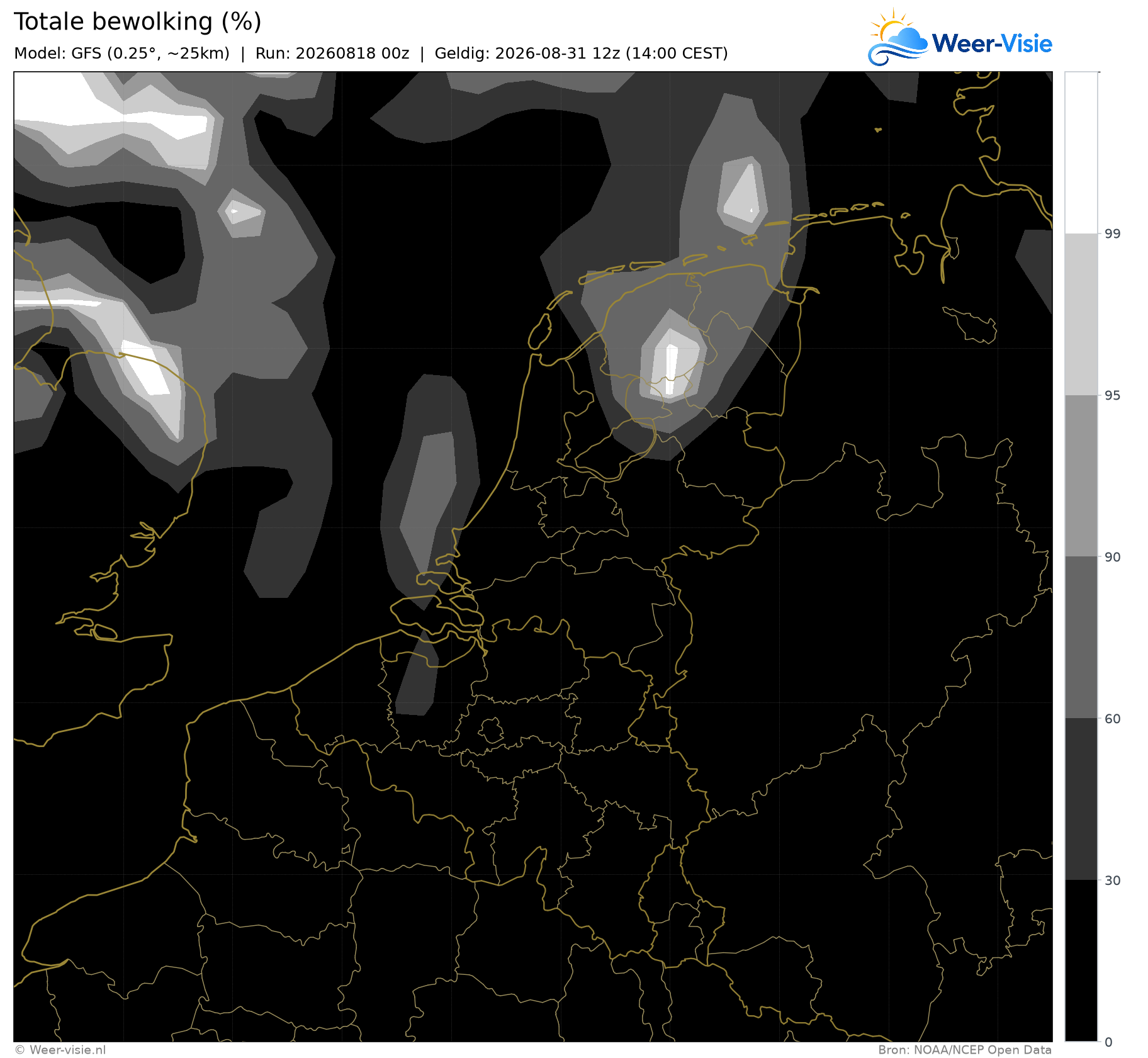Click the 30 tick label on colorbar
The image size is (1148, 1058).
[1113, 881]
